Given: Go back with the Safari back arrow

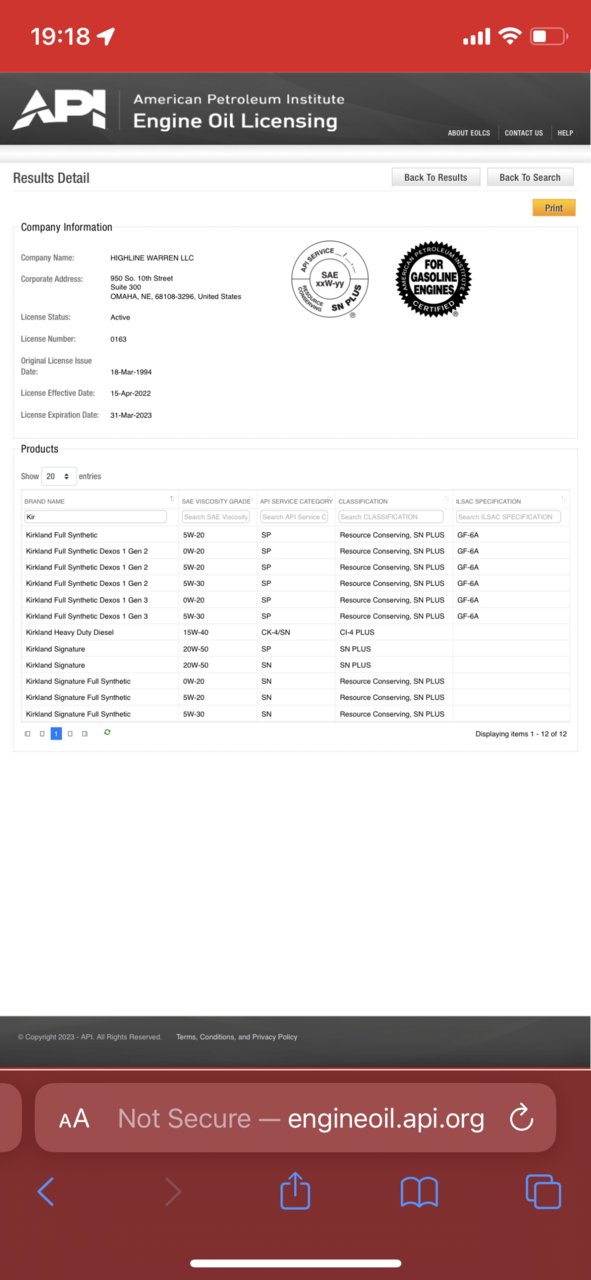Looking at the screenshot, I should pos(45,1191).
